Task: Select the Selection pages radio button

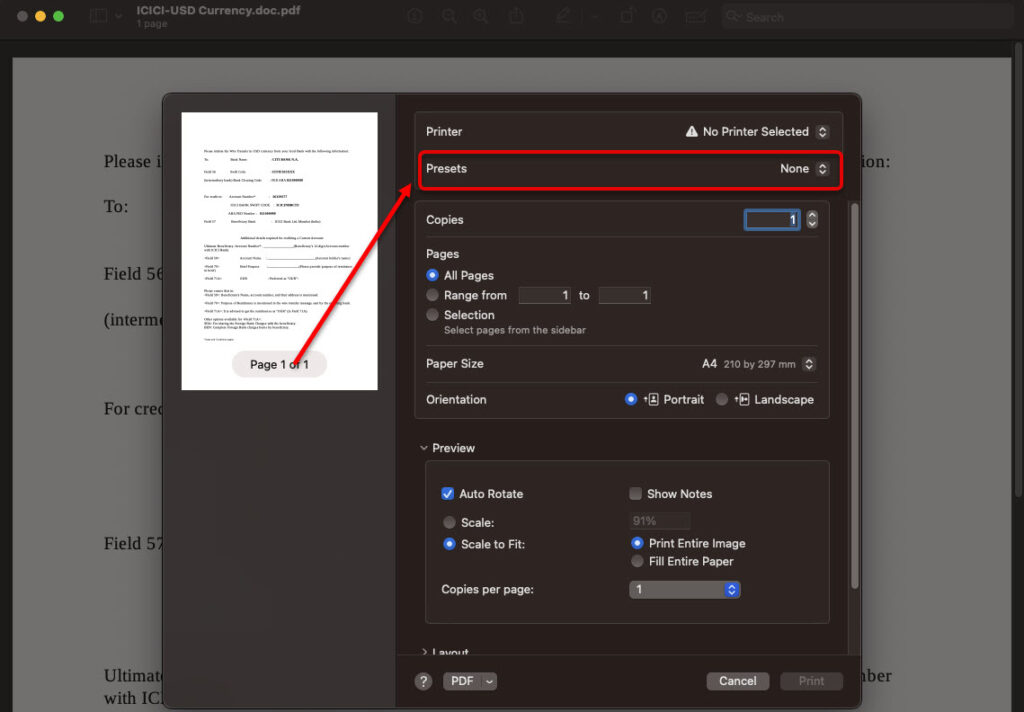Action: (x=432, y=315)
